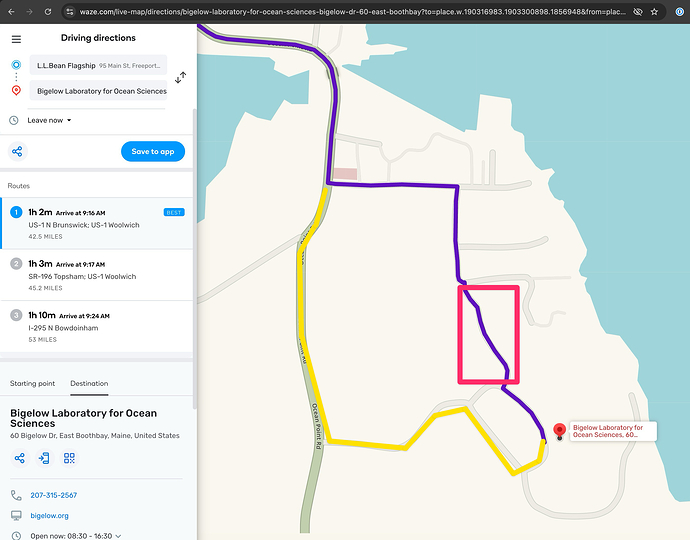Click the 53 MILES text
The image size is (690, 540).
click(43, 339)
